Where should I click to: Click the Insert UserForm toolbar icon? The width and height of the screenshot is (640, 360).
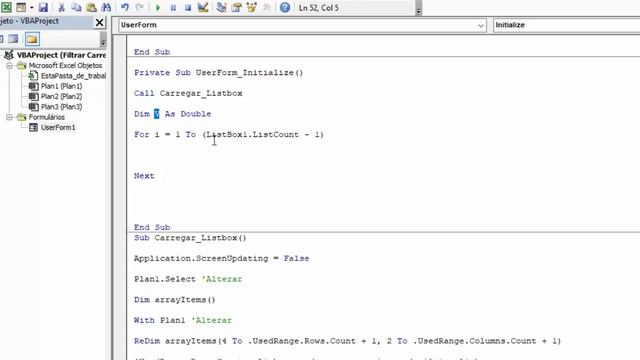pyautogui.click(x=21, y=7)
